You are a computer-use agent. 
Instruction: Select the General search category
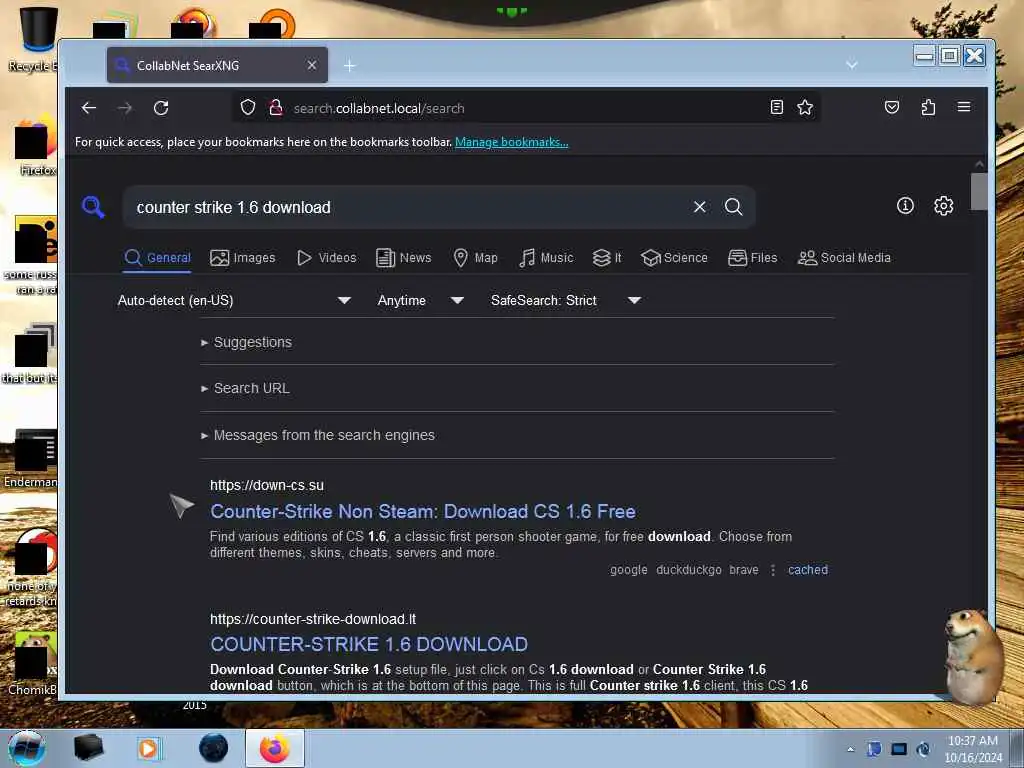tap(157, 257)
